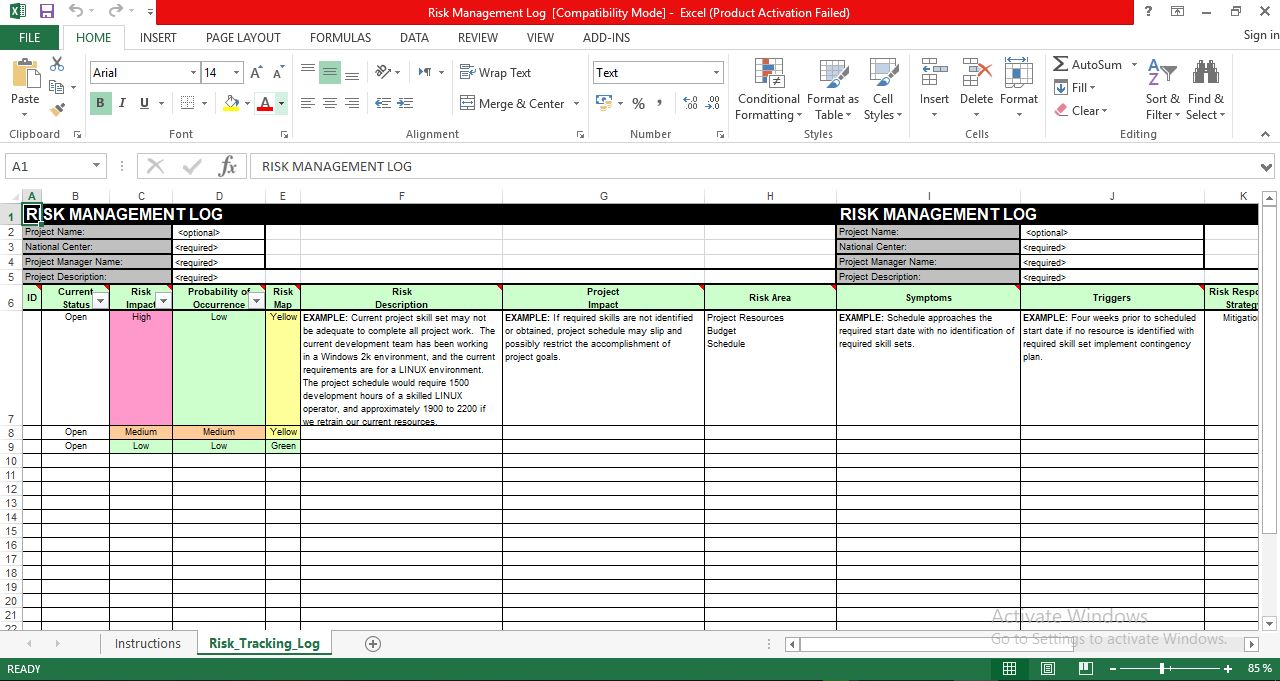Click AutoSum button
The height and width of the screenshot is (681, 1280).
[1087, 64]
